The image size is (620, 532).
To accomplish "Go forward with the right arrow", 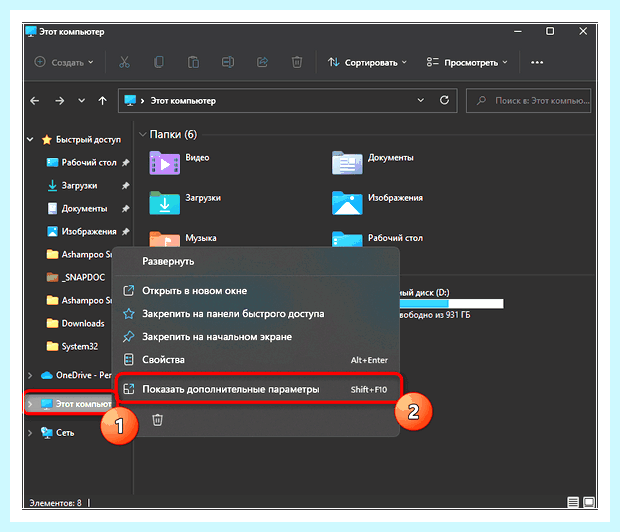I will [x=60, y=101].
